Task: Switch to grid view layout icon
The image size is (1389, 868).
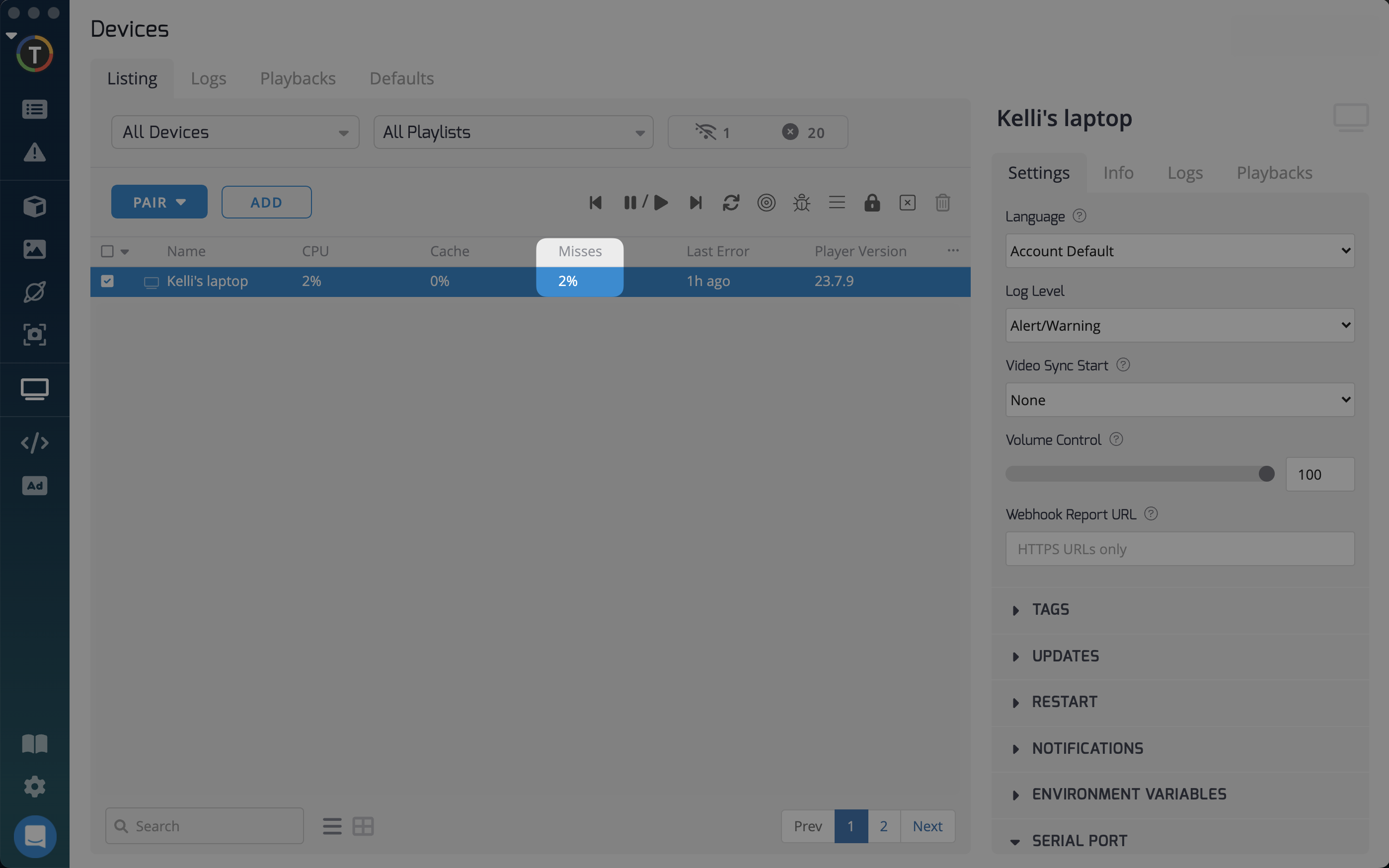Action: click(x=363, y=826)
